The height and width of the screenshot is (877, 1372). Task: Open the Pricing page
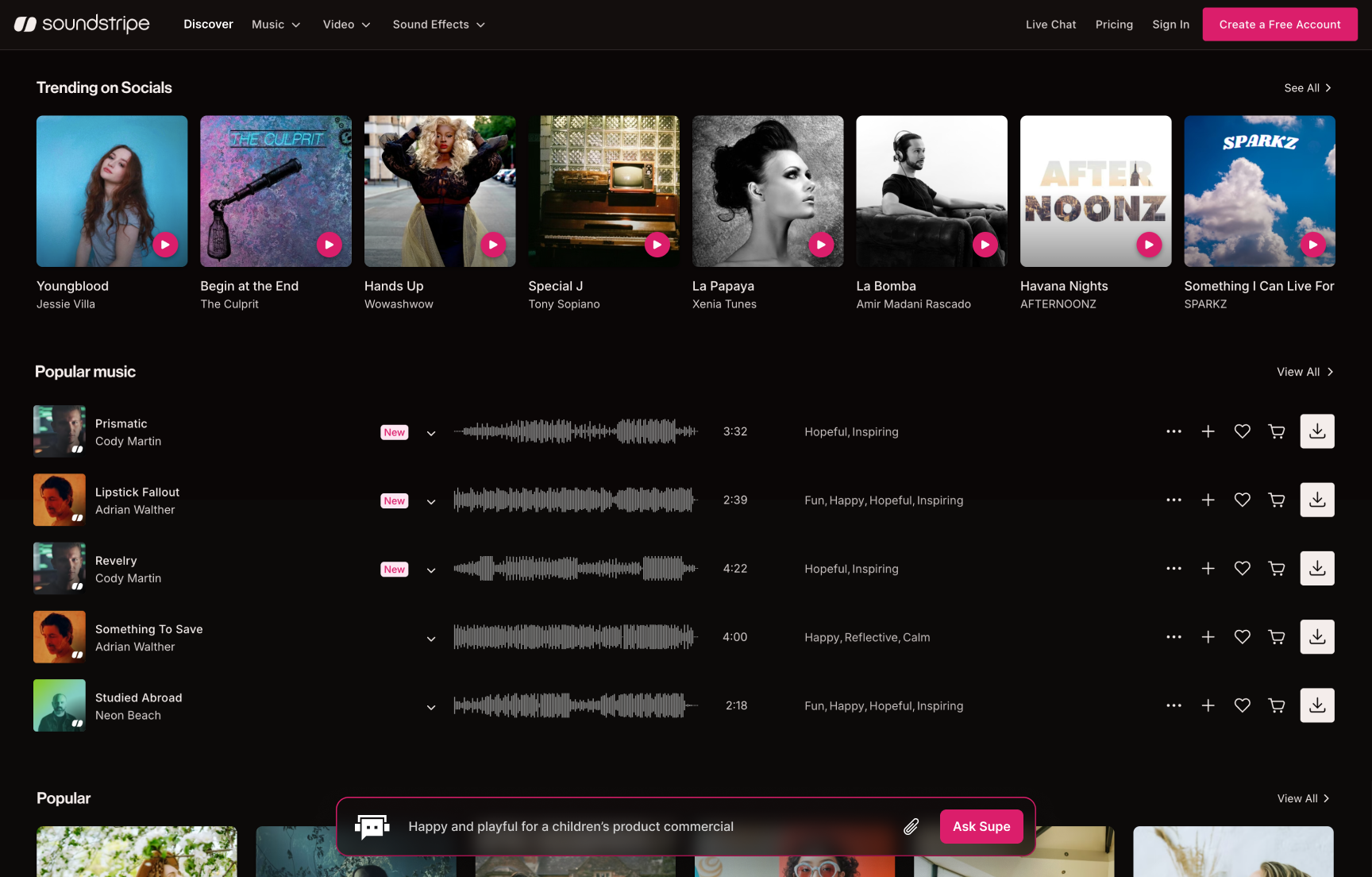coord(1113,25)
